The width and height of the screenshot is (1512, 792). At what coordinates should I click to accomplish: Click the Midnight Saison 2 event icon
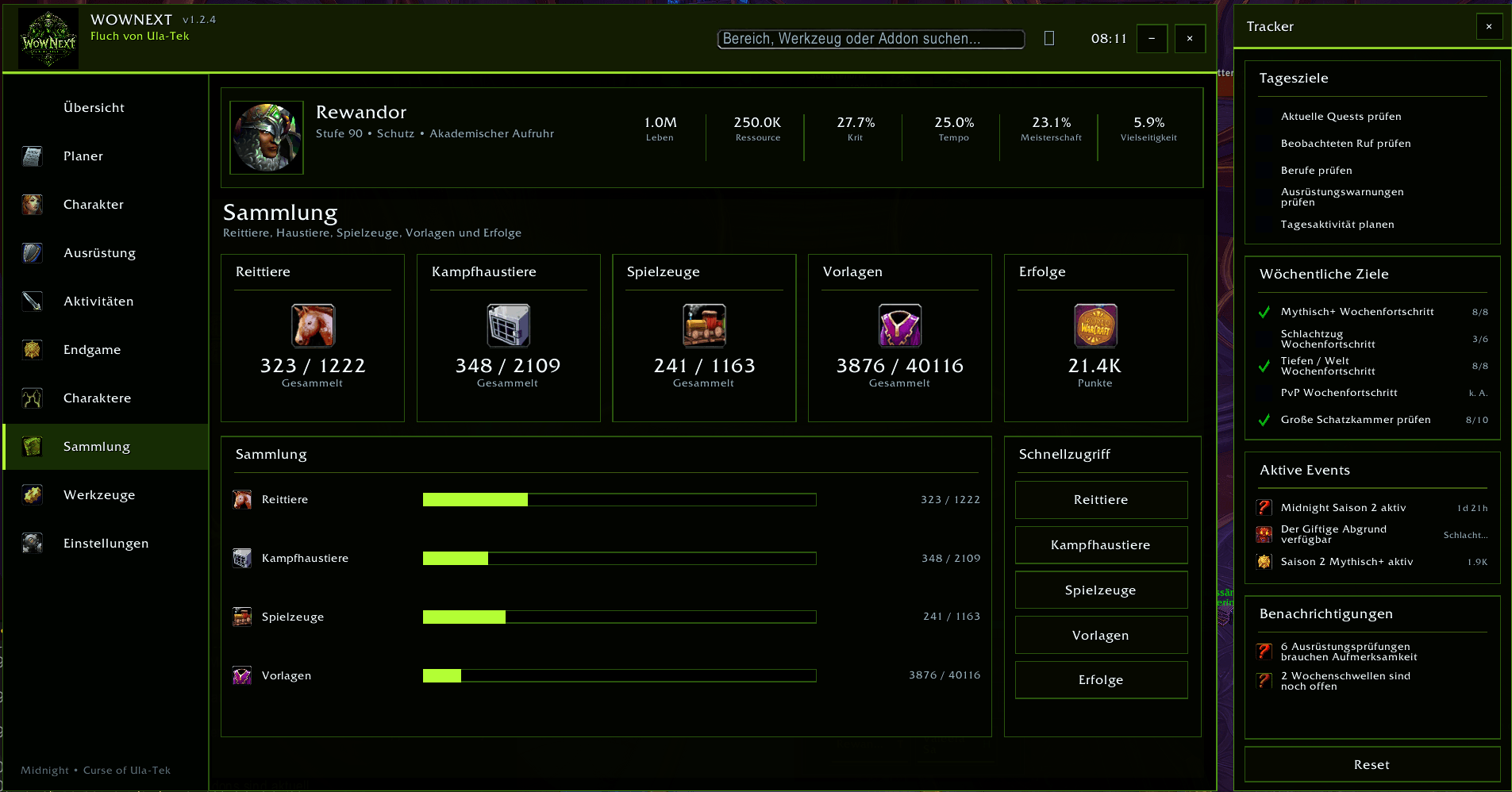click(x=1264, y=508)
